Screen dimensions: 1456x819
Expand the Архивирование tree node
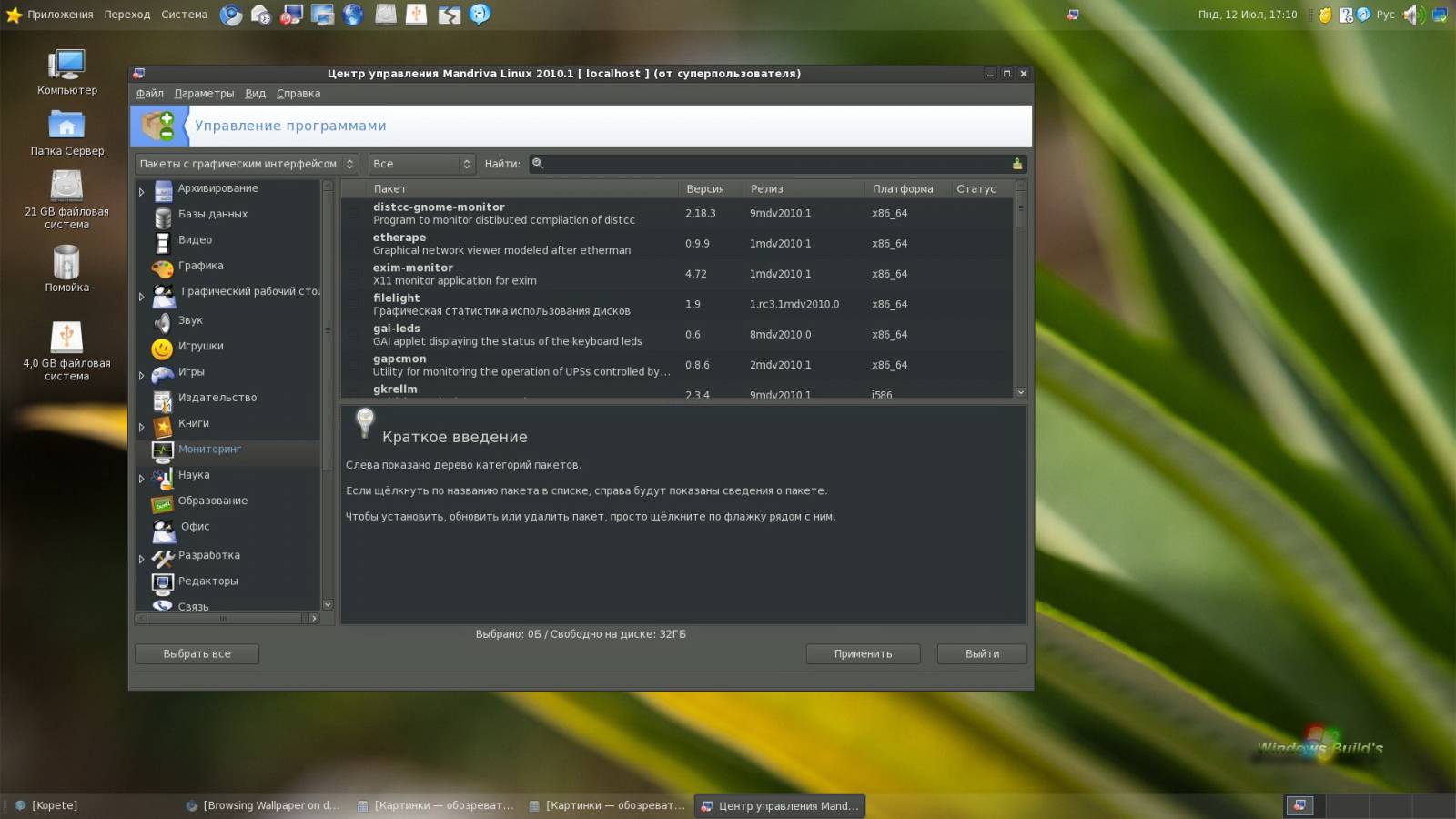141,192
